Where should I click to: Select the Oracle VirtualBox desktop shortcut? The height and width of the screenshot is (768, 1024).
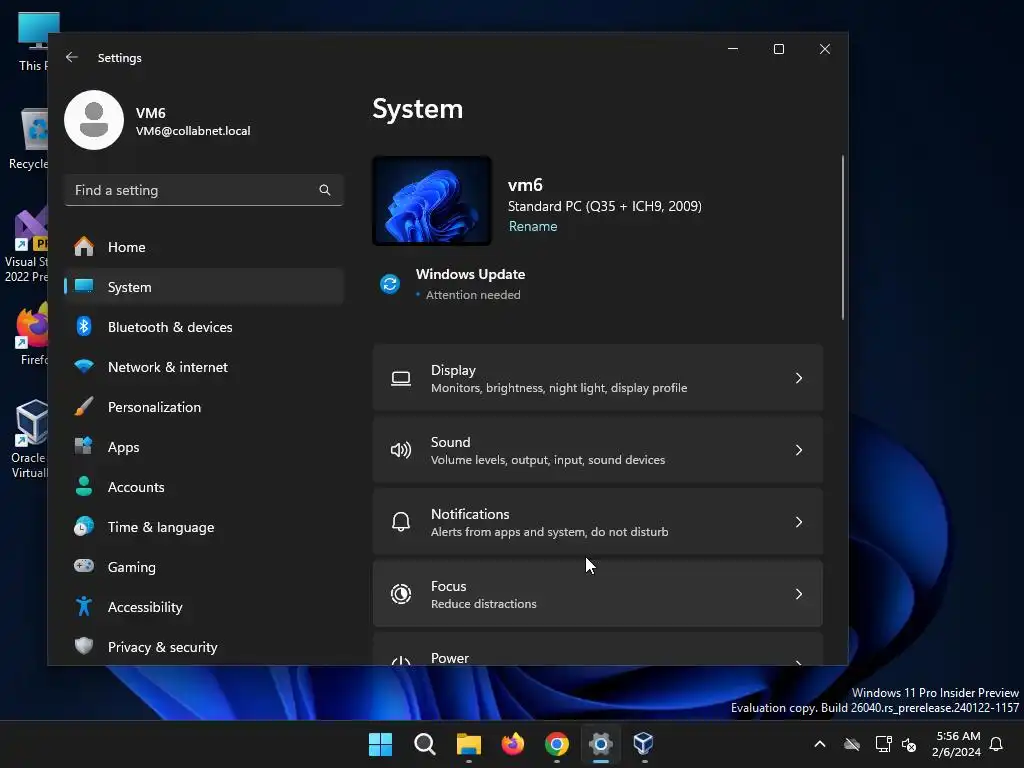[29, 439]
